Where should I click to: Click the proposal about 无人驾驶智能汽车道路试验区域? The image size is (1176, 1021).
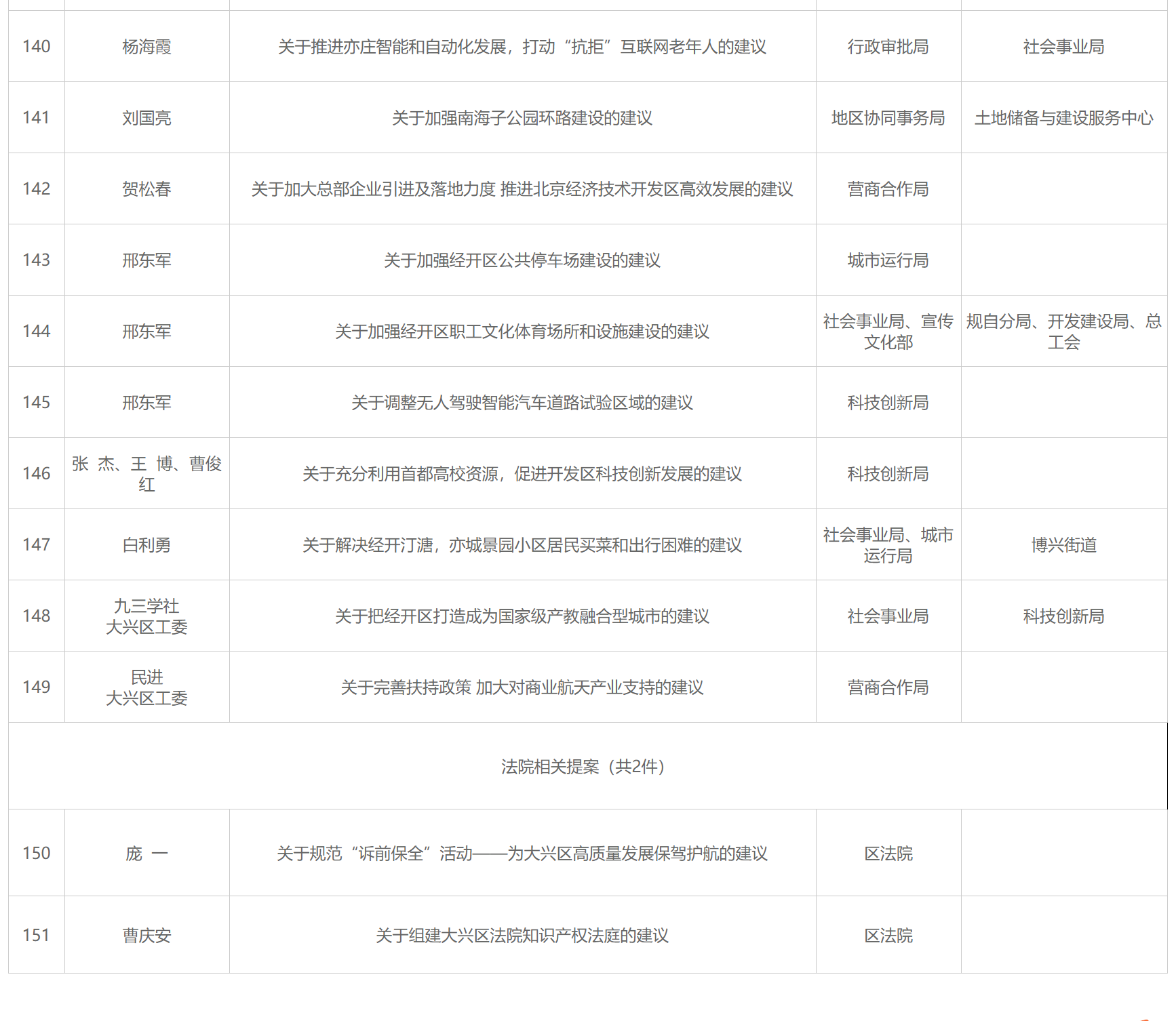coord(522,403)
